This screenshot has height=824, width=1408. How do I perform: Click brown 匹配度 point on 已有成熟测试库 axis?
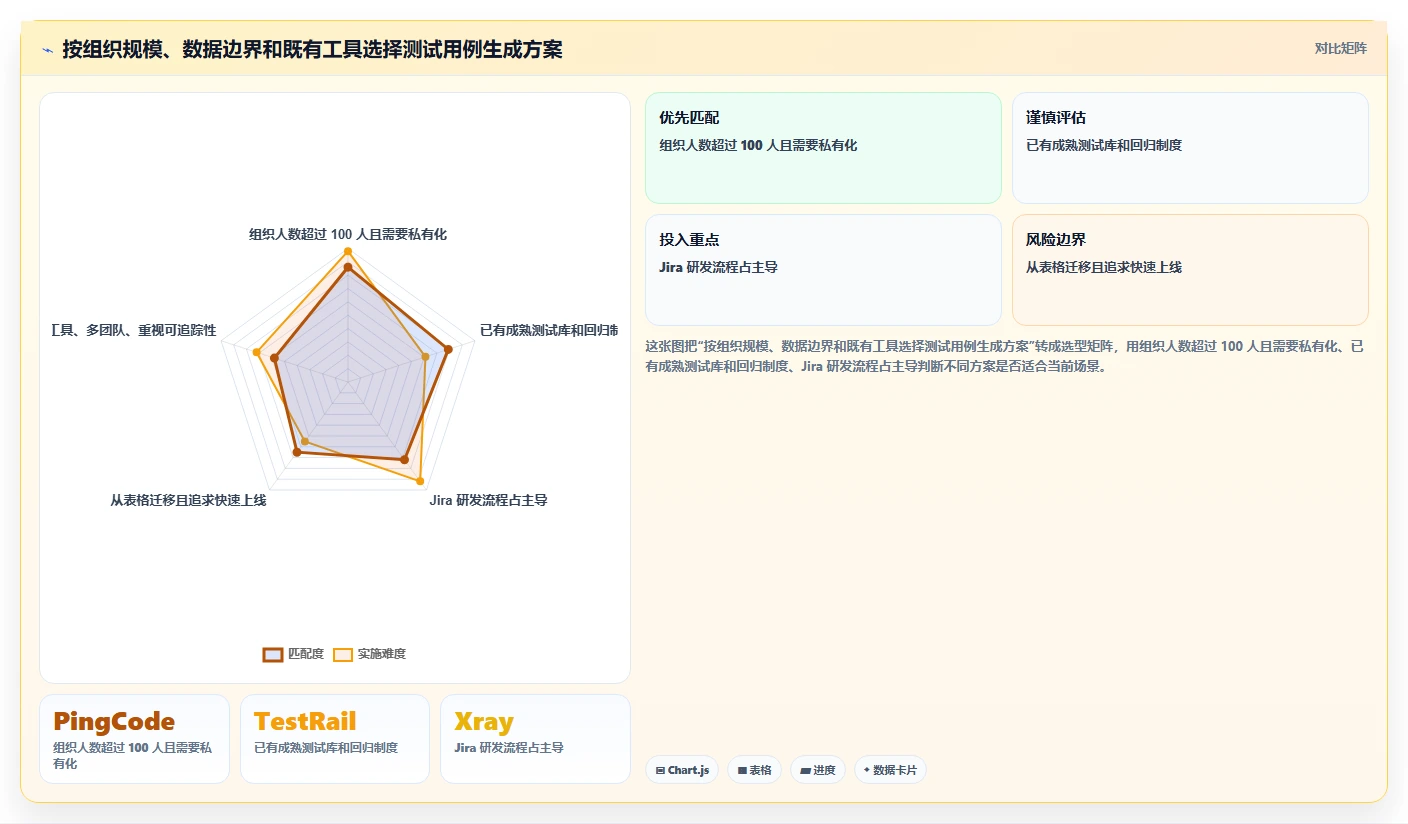coord(448,349)
